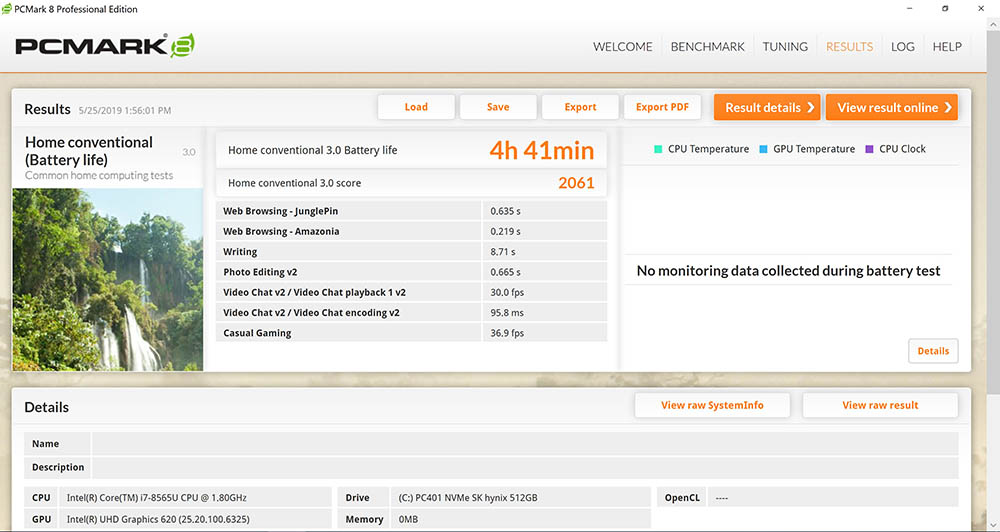
Task: Click the CPU Temperature legend square
Action: 658,149
